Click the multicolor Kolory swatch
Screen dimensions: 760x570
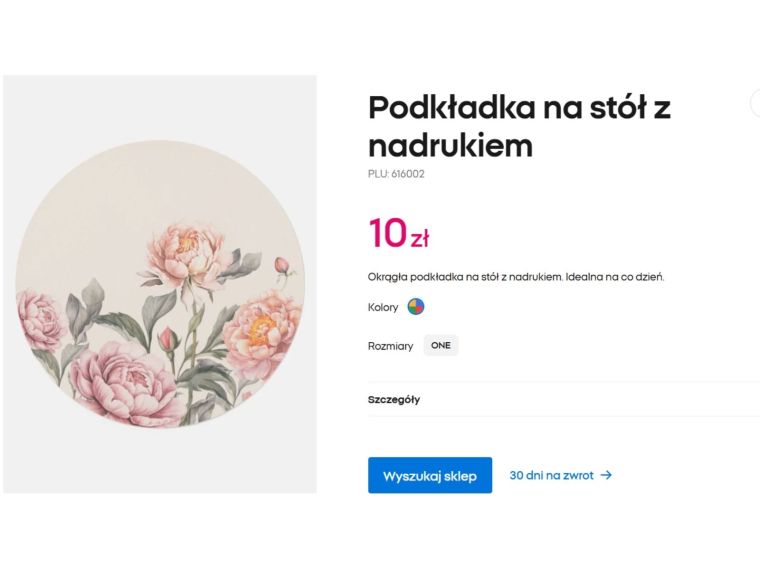[416, 307]
